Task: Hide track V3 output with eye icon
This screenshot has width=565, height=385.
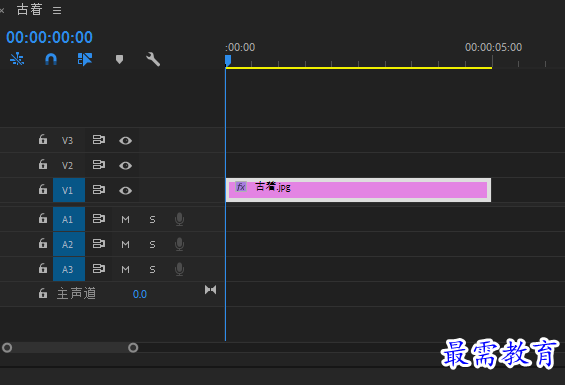Action: coord(125,141)
